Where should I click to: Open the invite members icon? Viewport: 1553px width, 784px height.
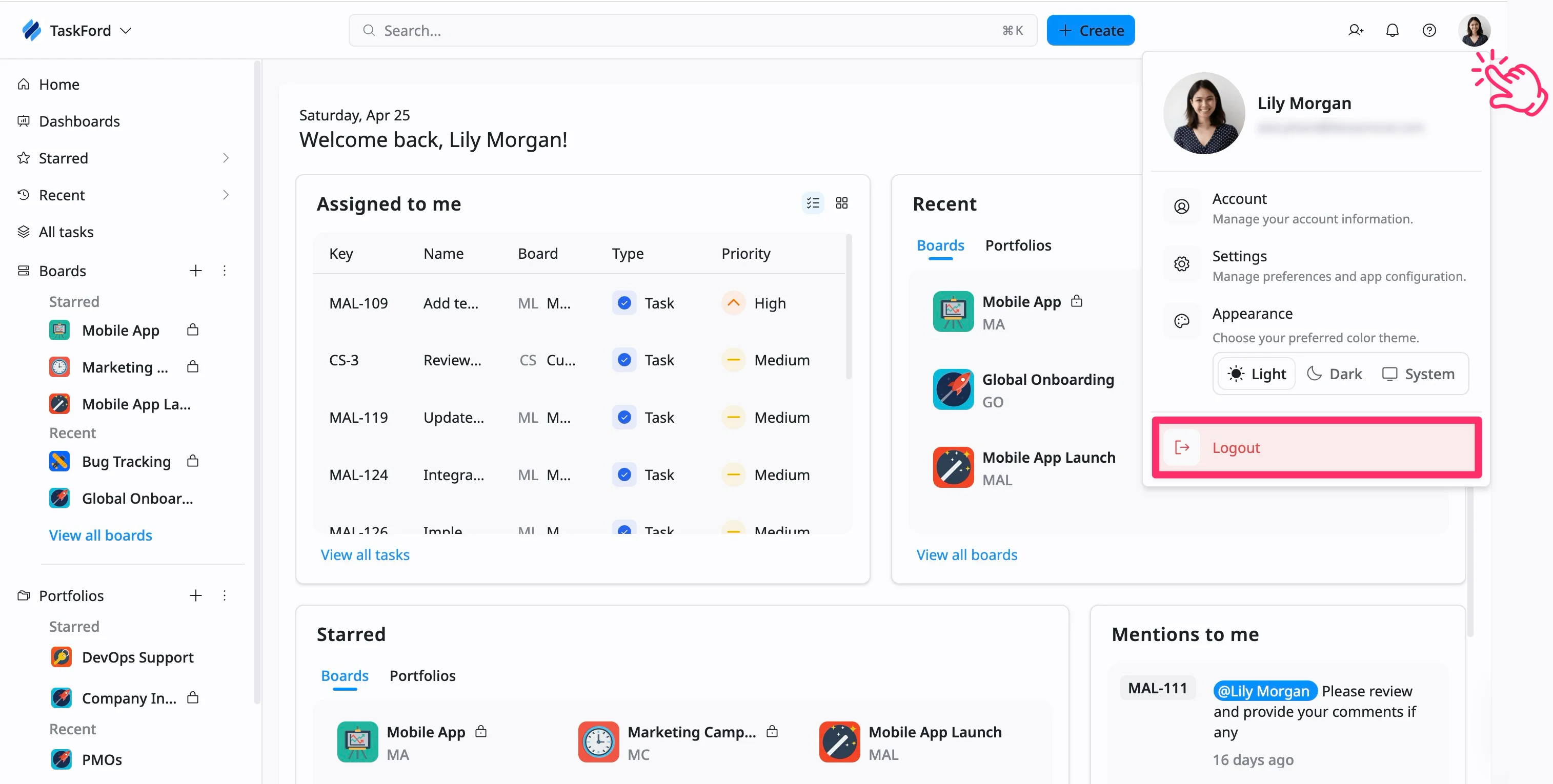click(x=1355, y=30)
